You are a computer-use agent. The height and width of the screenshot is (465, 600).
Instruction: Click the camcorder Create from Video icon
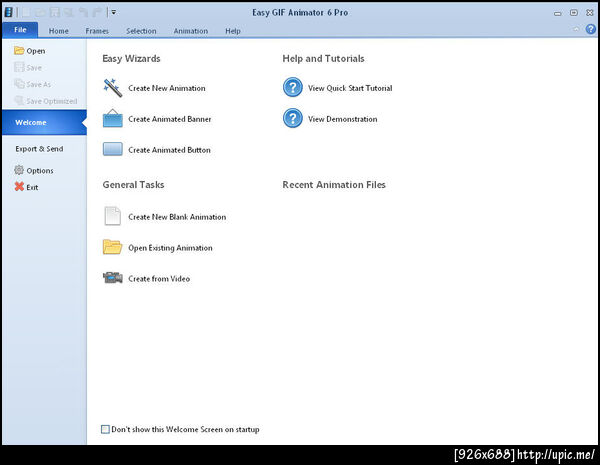[113, 278]
